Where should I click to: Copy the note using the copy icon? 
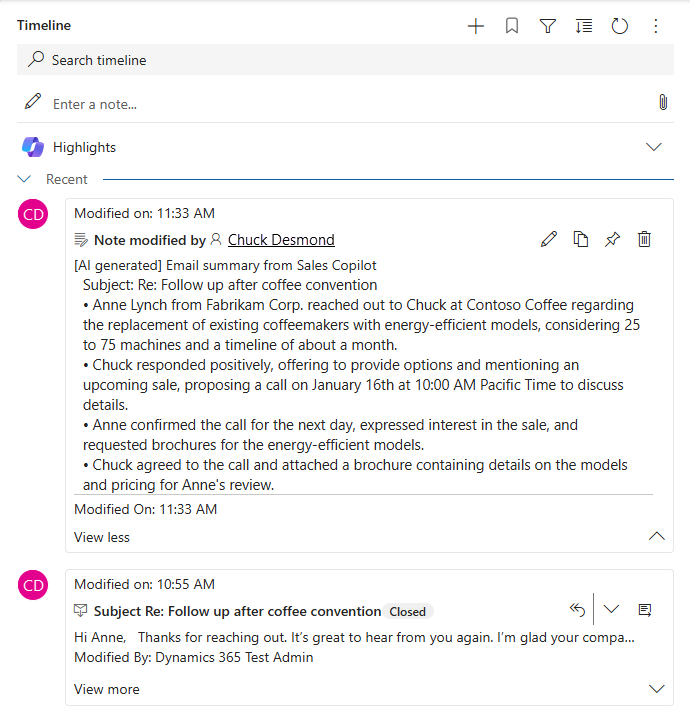[x=581, y=239]
